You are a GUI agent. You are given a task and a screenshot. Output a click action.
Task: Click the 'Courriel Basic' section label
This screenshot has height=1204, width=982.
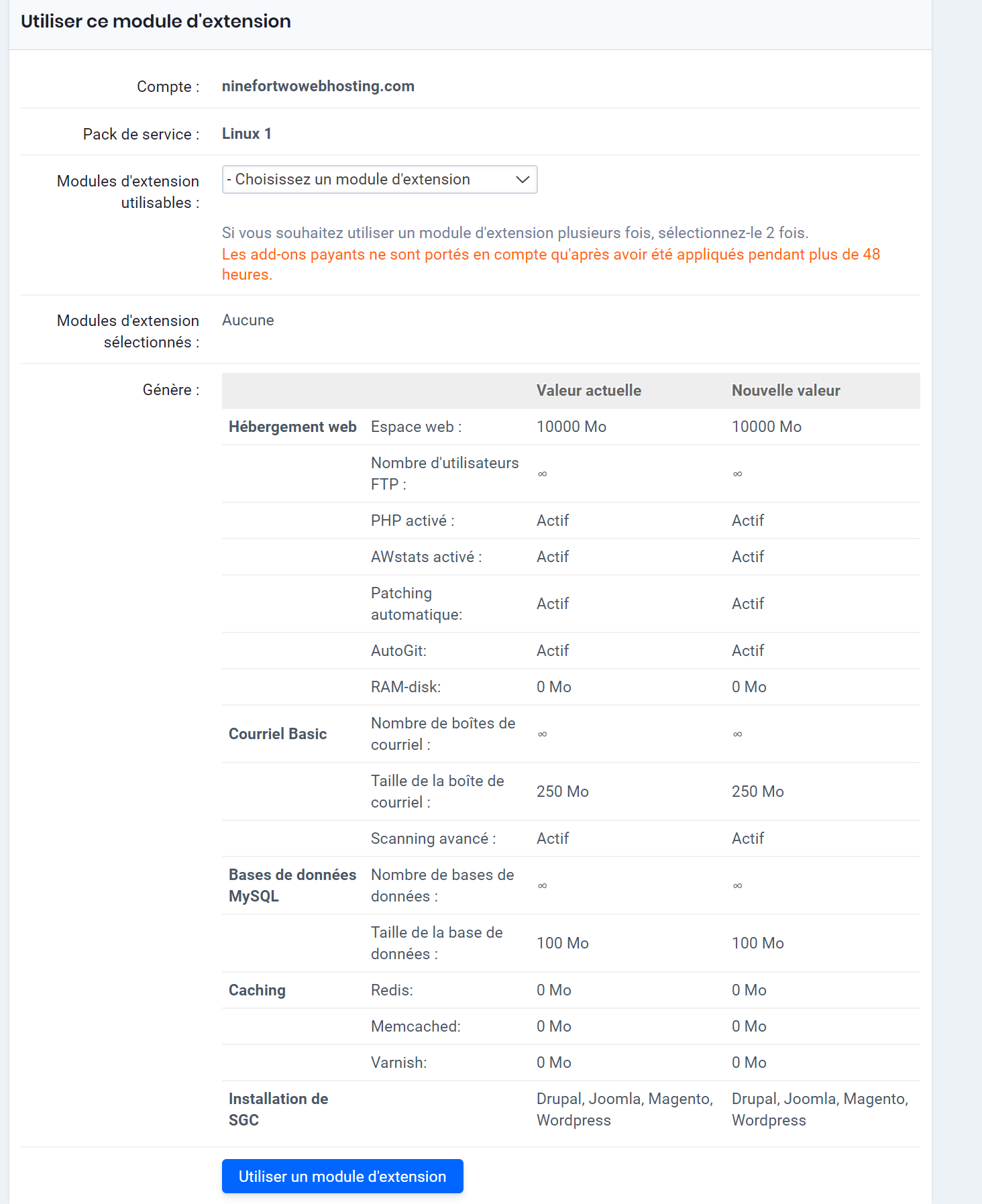click(x=277, y=733)
